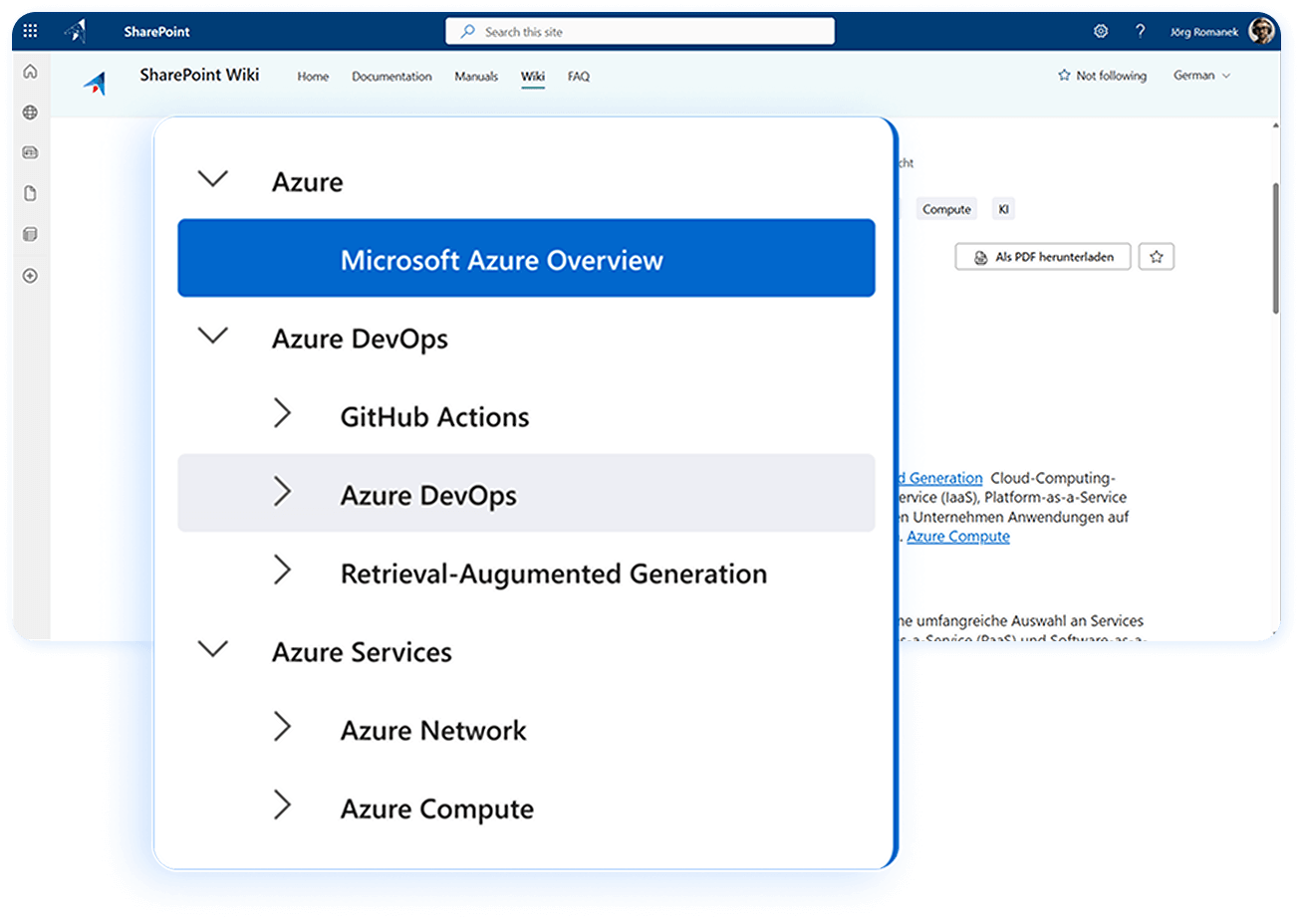Collapse the Azure DevOps section chevron

[213, 337]
